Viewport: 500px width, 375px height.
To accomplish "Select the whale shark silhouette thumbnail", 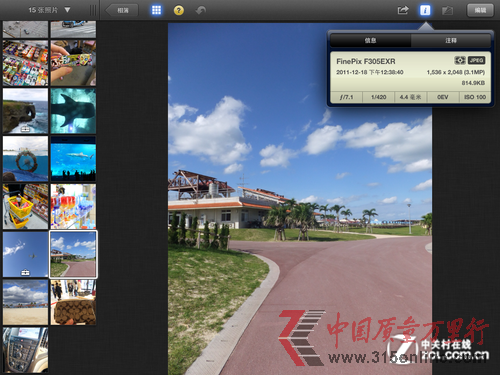I will pyautogui.click(x=73, y=111).
